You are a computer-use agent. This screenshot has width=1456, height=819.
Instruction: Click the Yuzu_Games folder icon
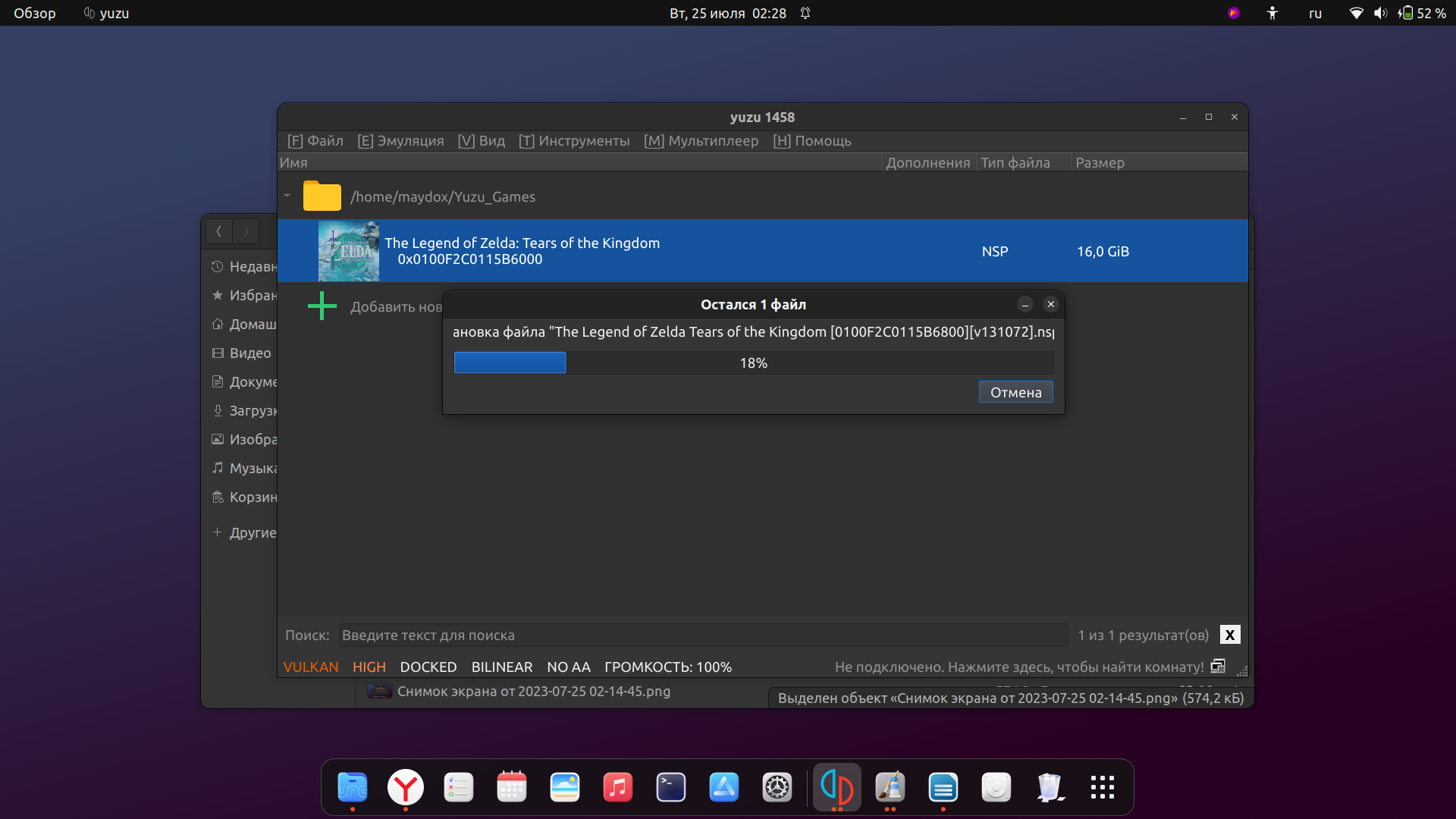pos(322,196)
